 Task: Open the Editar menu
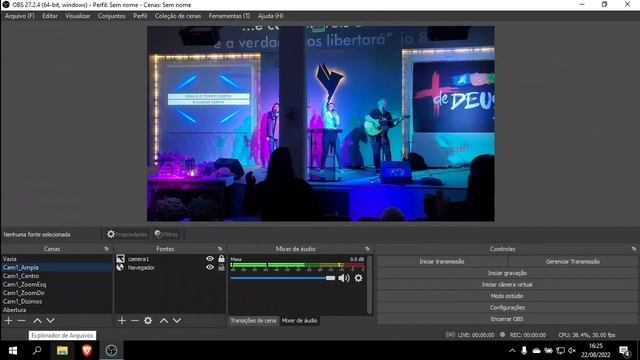pos(50,16)
